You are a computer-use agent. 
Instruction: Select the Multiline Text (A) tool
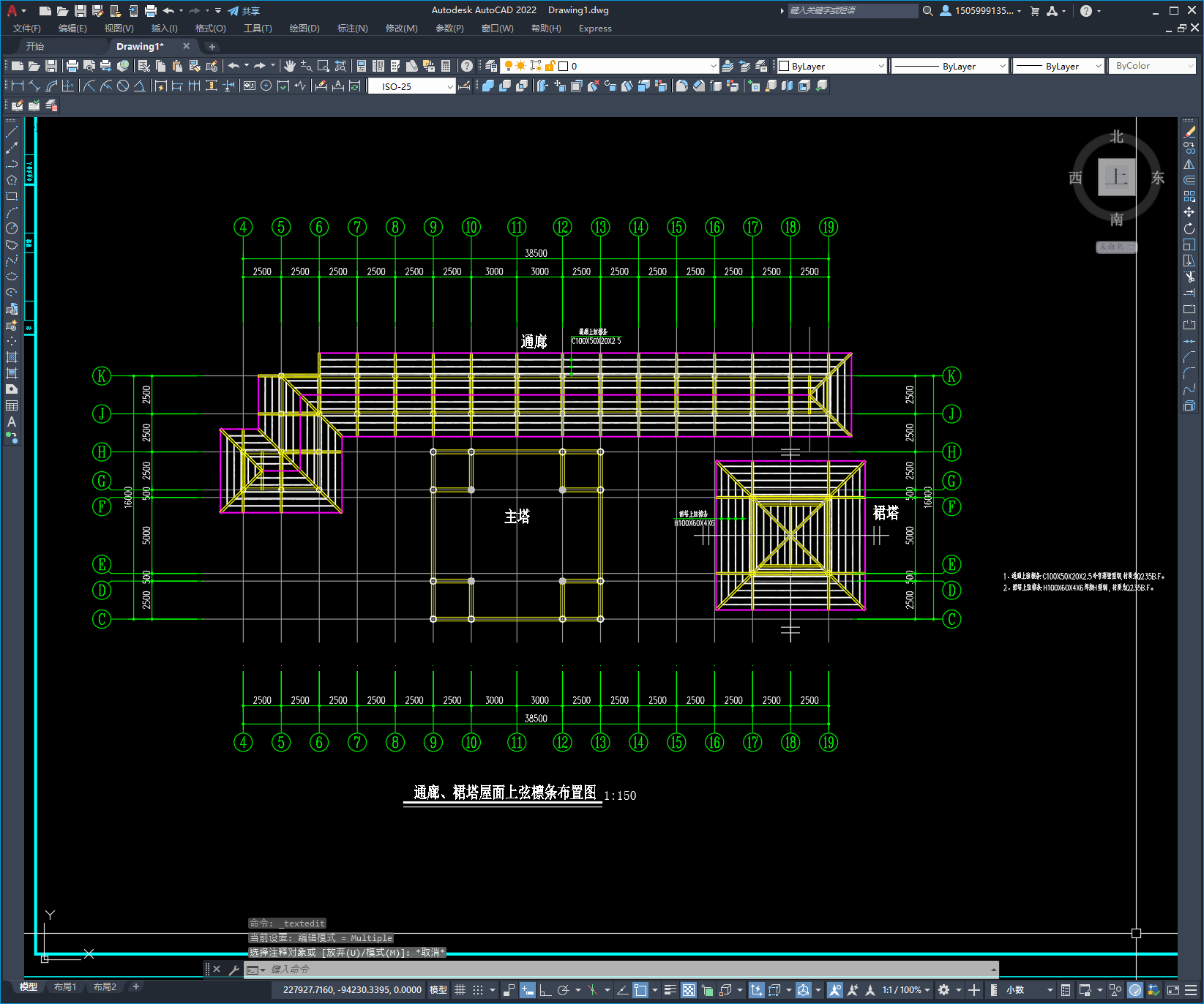coord(12,422)
